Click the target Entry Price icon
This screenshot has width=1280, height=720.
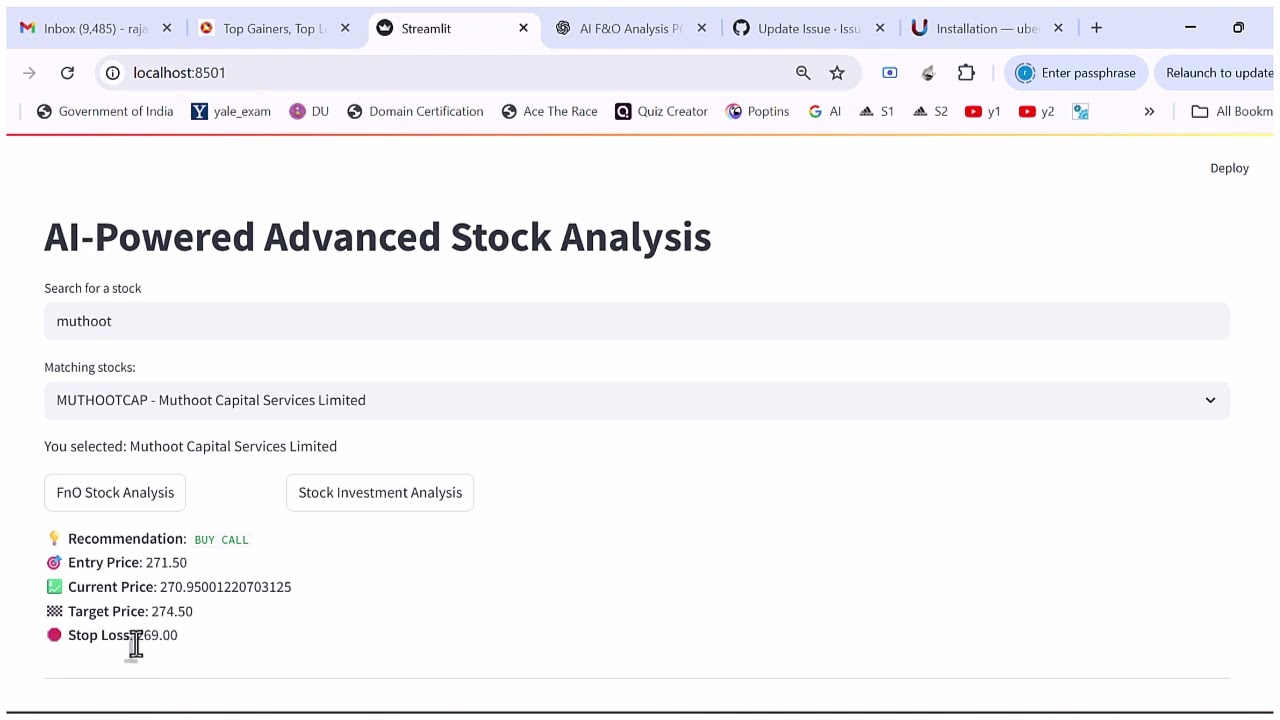pyautogui.click(x=54, y=562)
